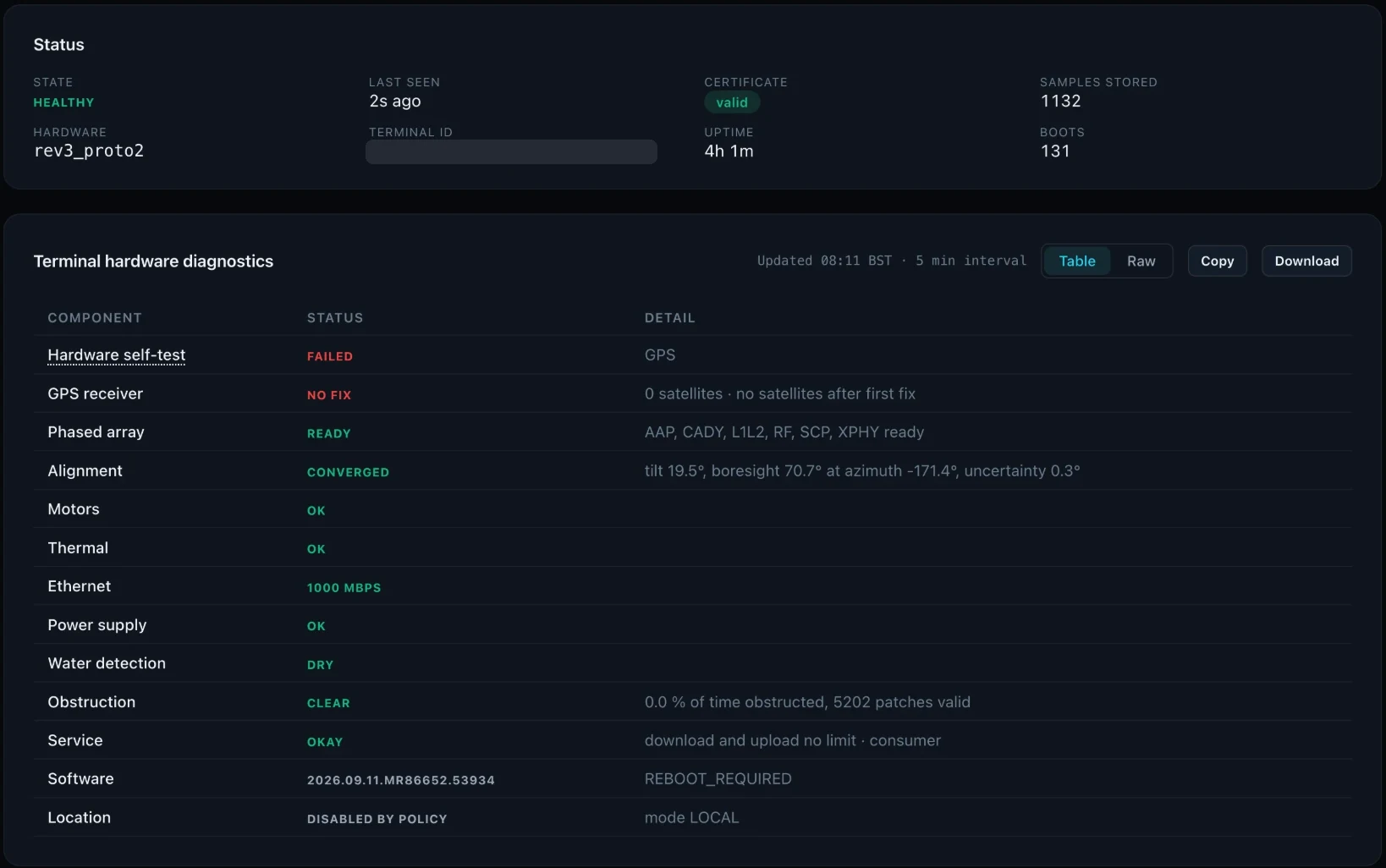This screenshot has height=868, width=1386.
Task: Switch to the Table view tab
Action: pos(1076,261)
